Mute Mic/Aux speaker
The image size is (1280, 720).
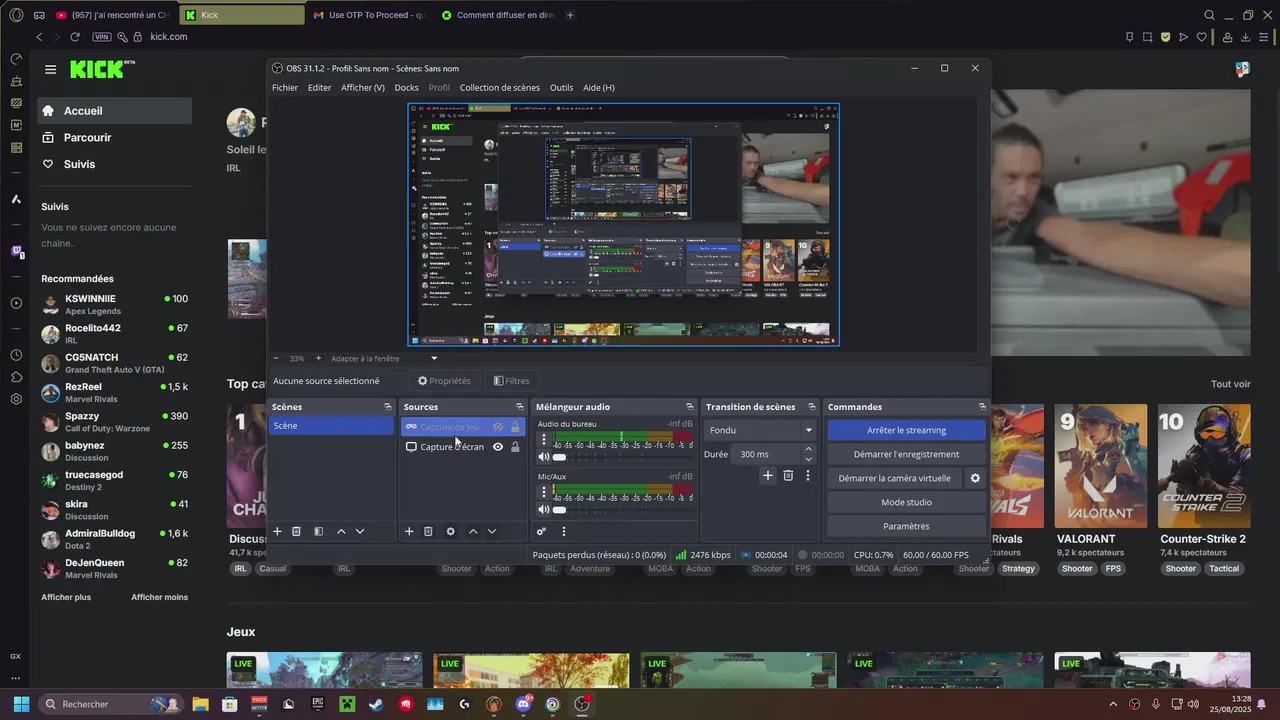click(x=544, y=510)
